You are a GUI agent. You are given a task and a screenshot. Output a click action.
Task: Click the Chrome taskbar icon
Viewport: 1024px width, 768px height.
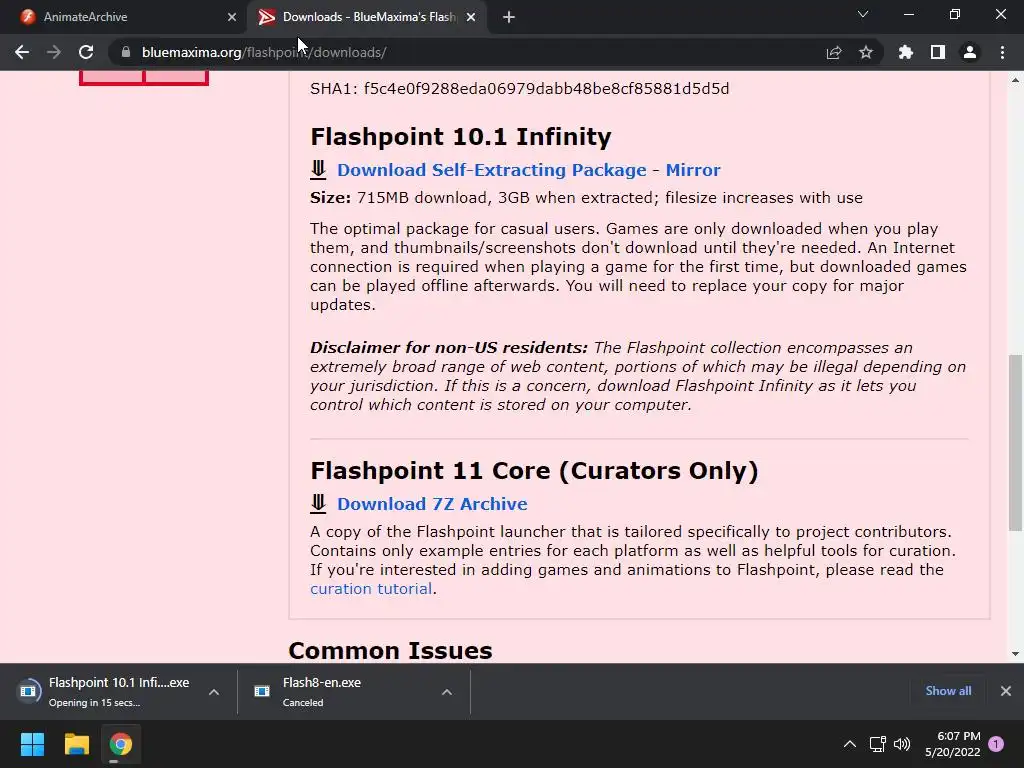click(120, 744)
